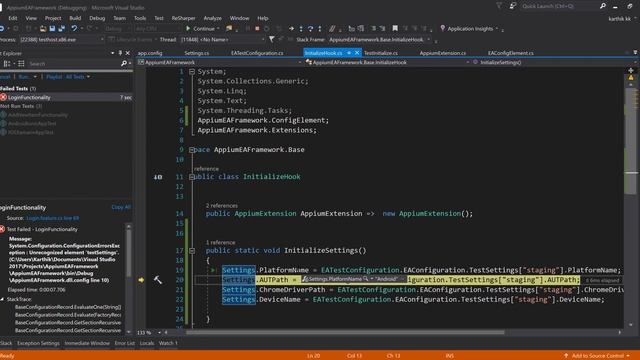Switch to the AppiumExtension.cs tab
The image size is (640, 360).
(442, 53)
